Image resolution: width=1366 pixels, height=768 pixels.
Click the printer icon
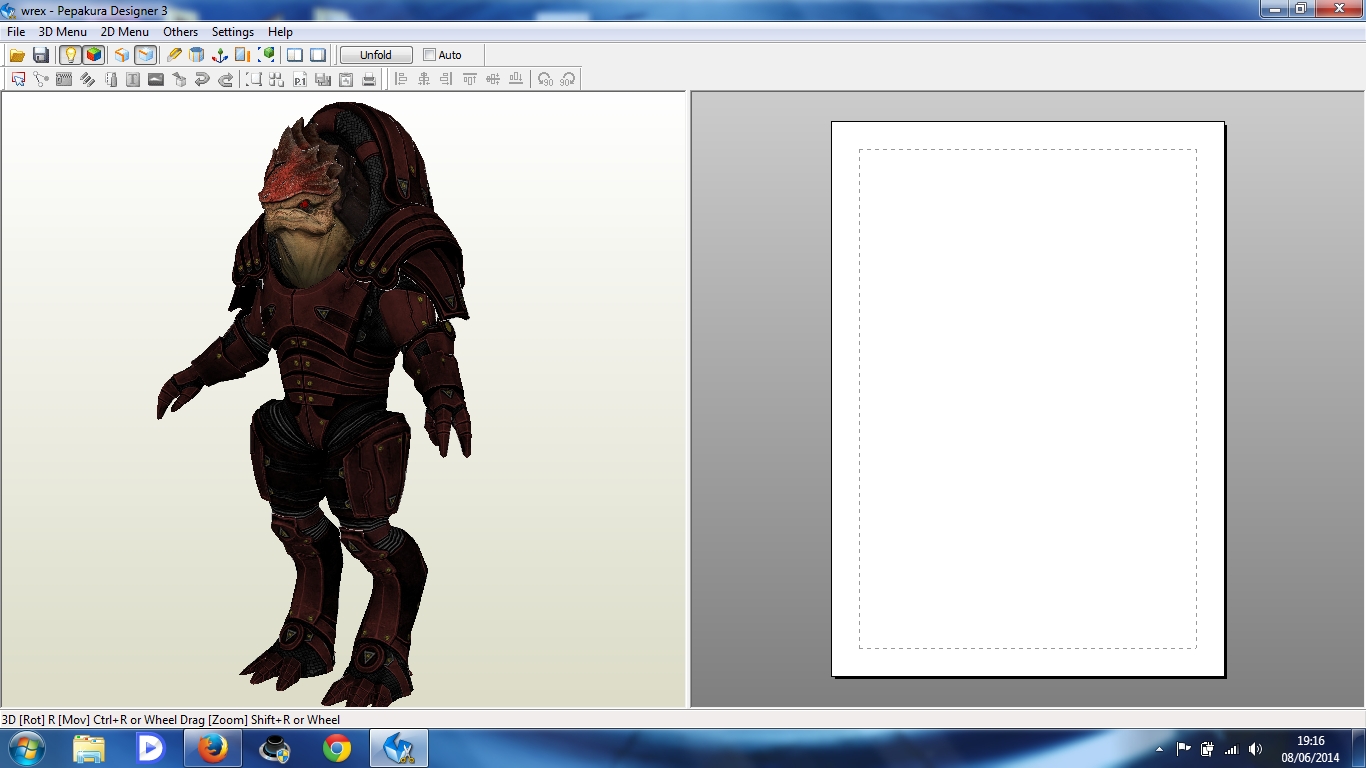[369, 79]
